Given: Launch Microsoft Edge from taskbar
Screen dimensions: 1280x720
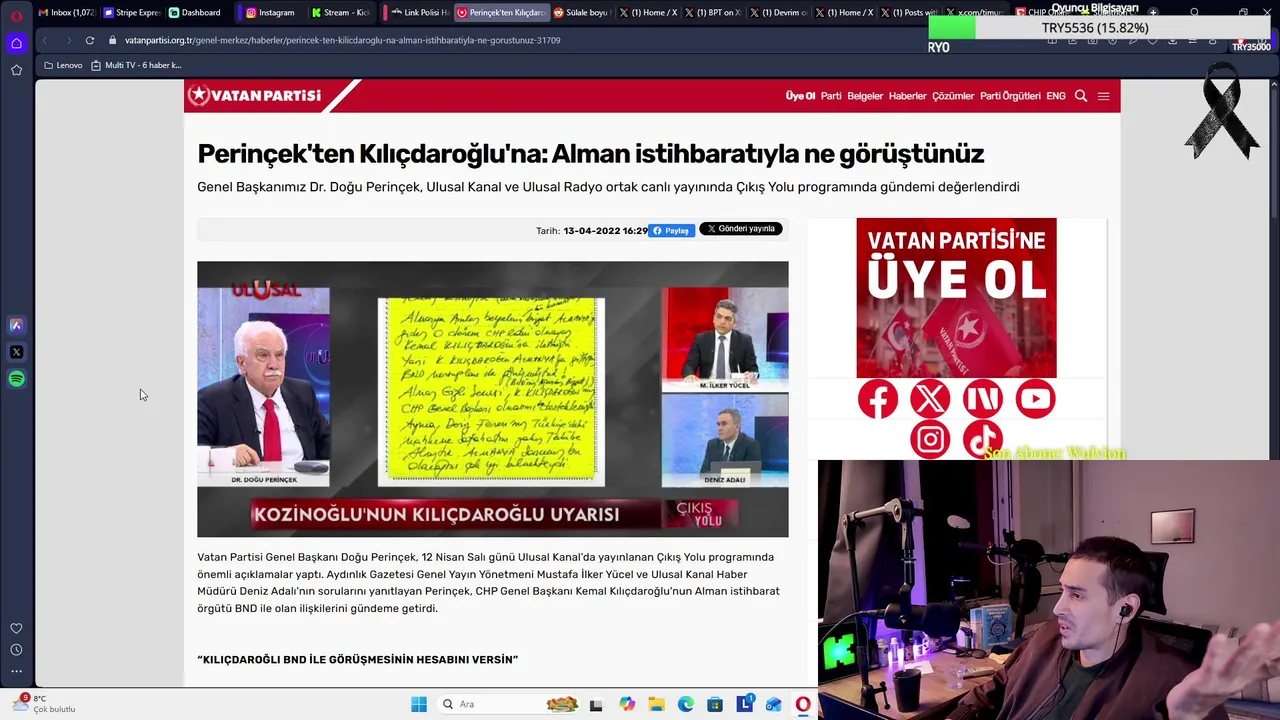Looking at the screenshot, I should tap(686, 704).
